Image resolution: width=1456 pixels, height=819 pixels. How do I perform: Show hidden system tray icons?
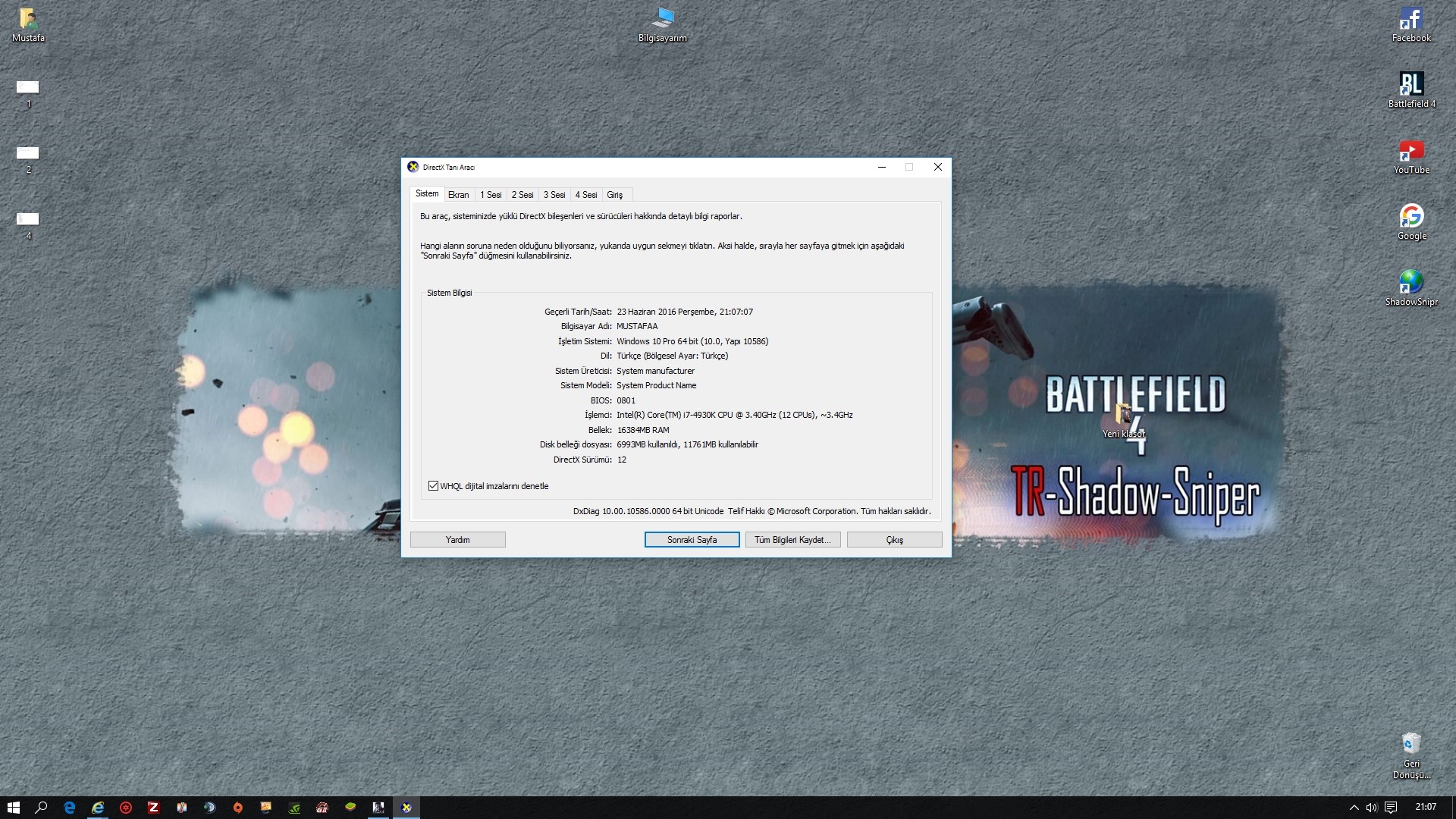1354,808
